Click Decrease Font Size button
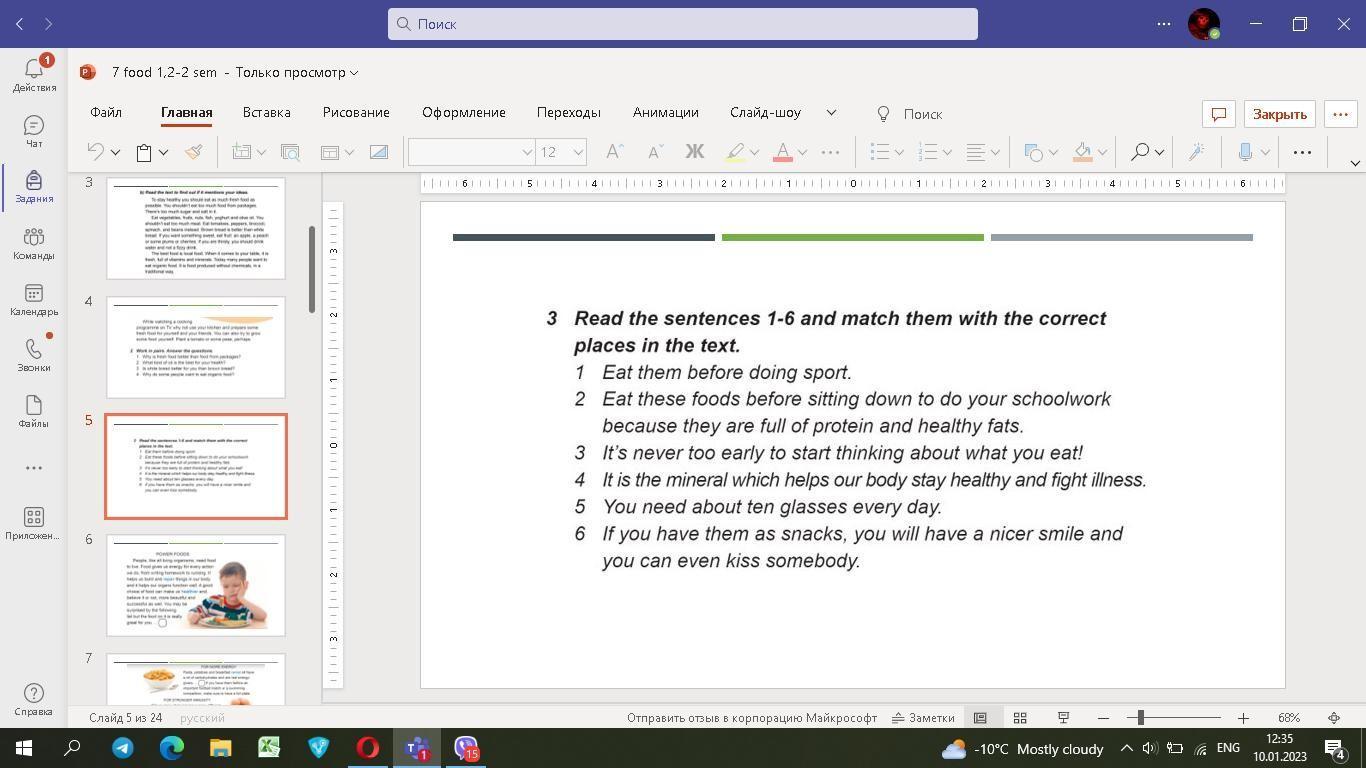Screen dimensions: 1366x768 (655, 152)
